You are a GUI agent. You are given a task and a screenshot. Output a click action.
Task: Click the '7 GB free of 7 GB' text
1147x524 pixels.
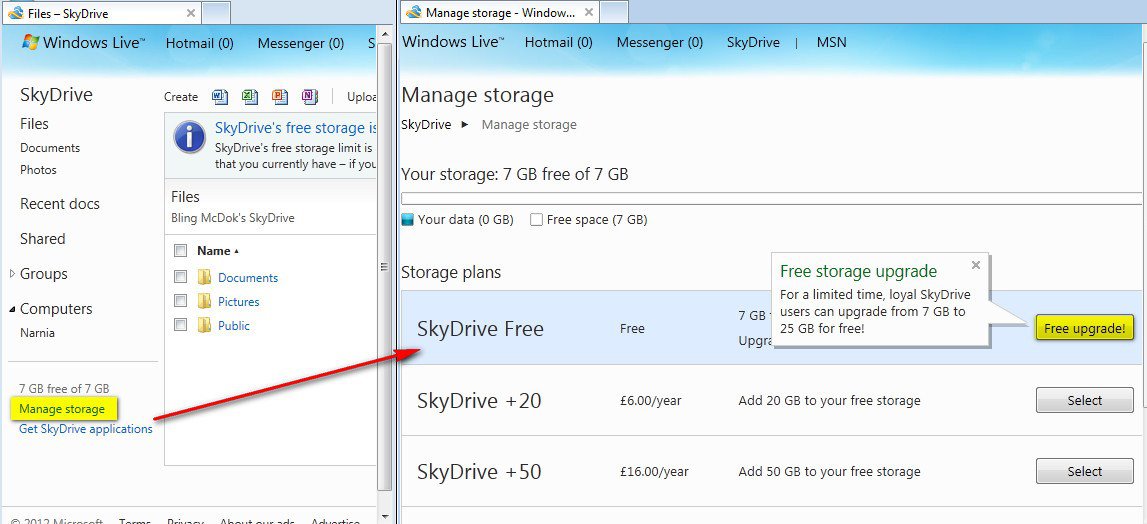click(x=64, y=389)
